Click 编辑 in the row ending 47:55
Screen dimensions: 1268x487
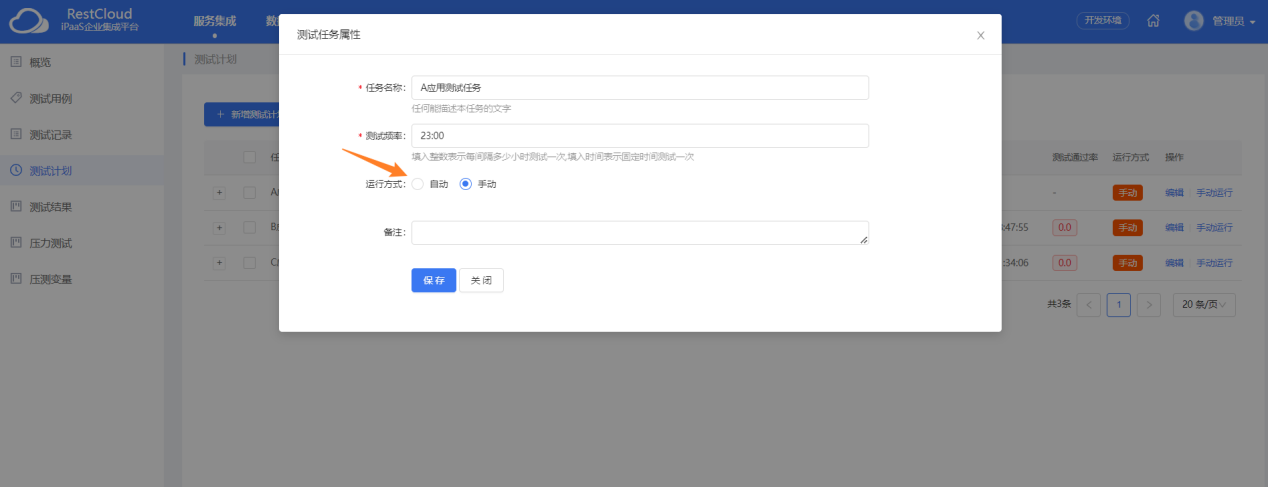click(1174, 228)
